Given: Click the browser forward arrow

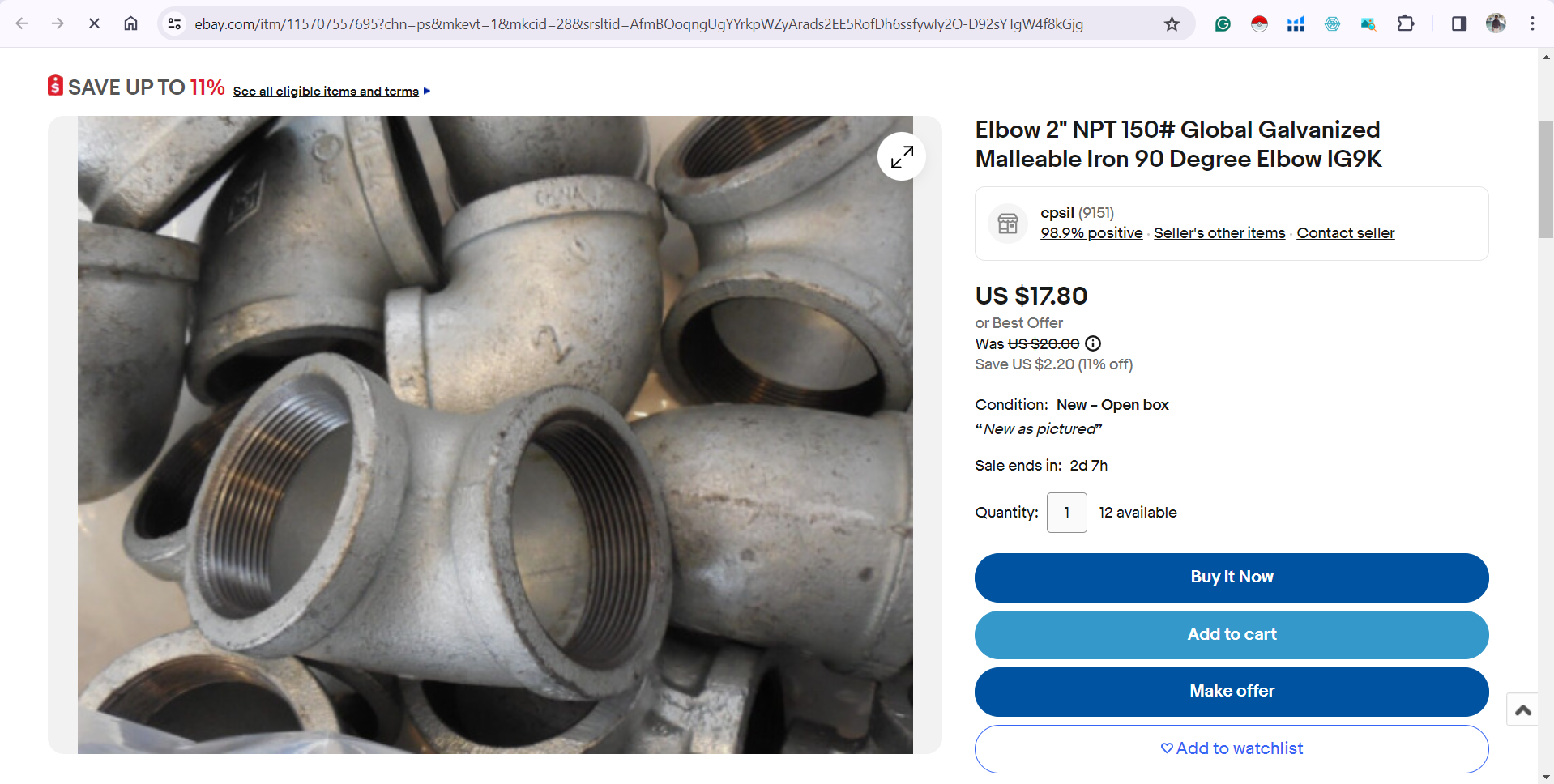Looking at the screenshot, I should click(58, 23).
